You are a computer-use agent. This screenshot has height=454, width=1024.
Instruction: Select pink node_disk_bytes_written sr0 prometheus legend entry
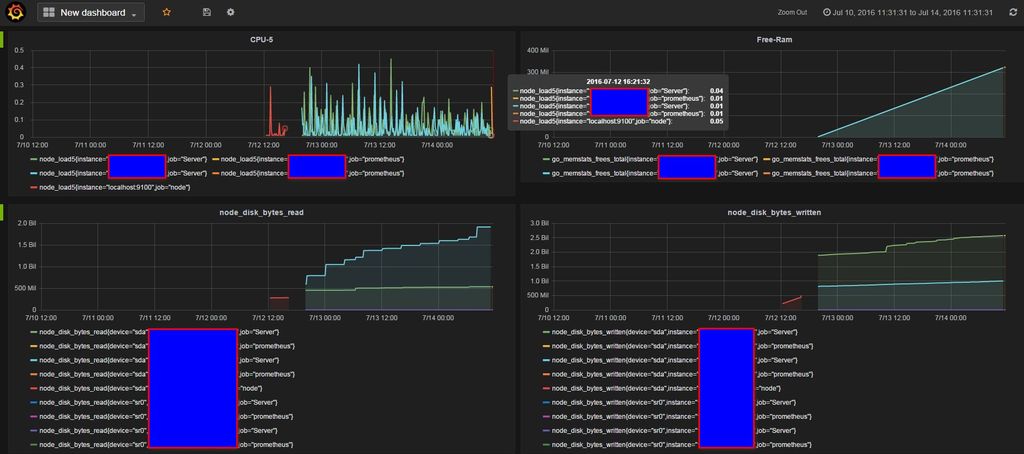pos(677,417)
